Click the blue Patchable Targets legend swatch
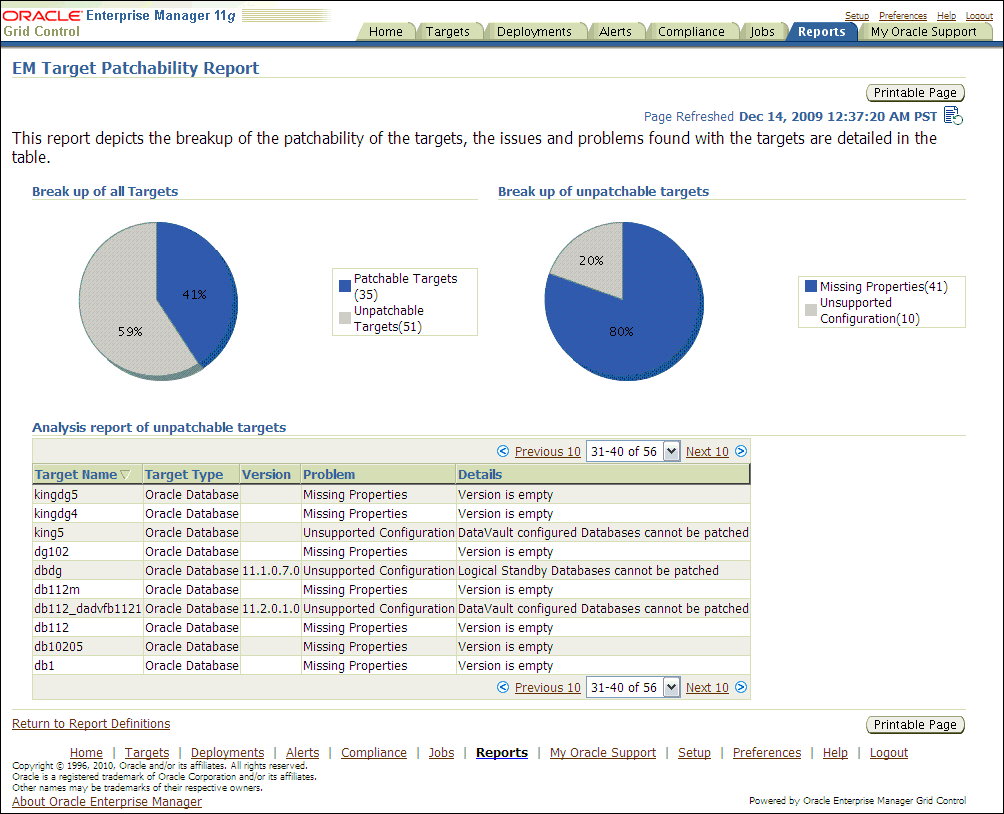 [x=344, y=286]
